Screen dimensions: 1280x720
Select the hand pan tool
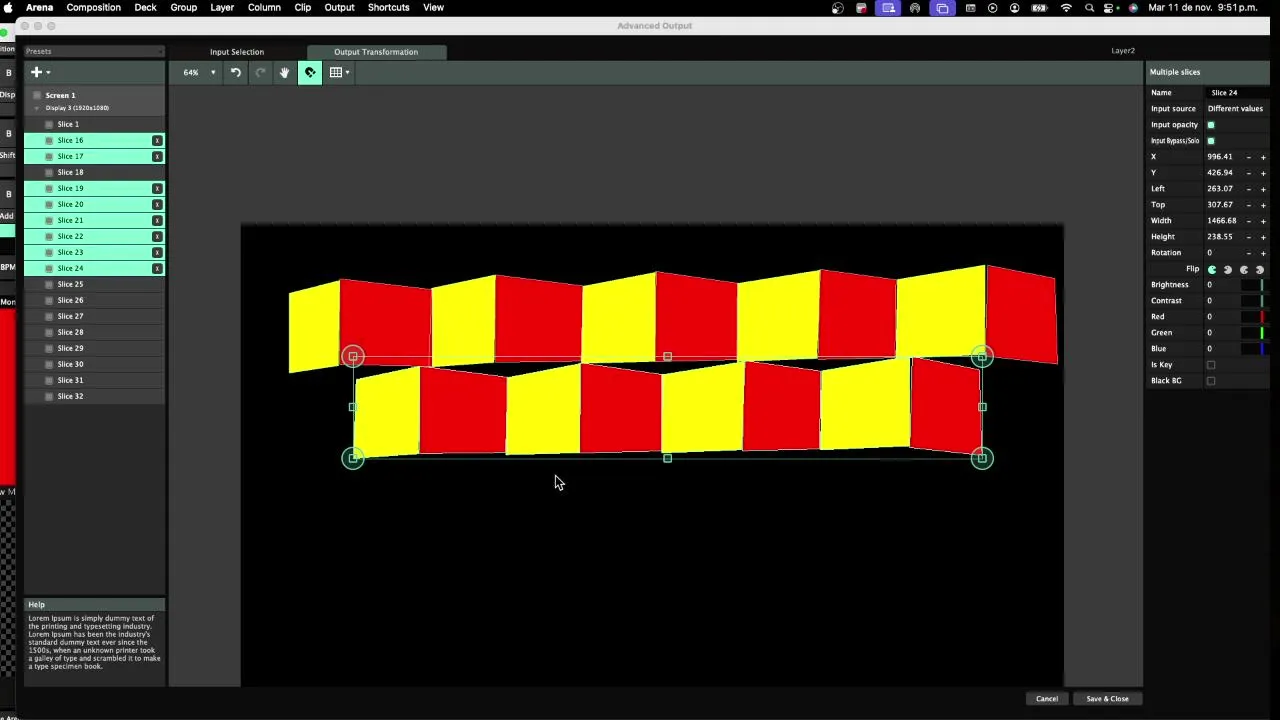click(285, 72)
